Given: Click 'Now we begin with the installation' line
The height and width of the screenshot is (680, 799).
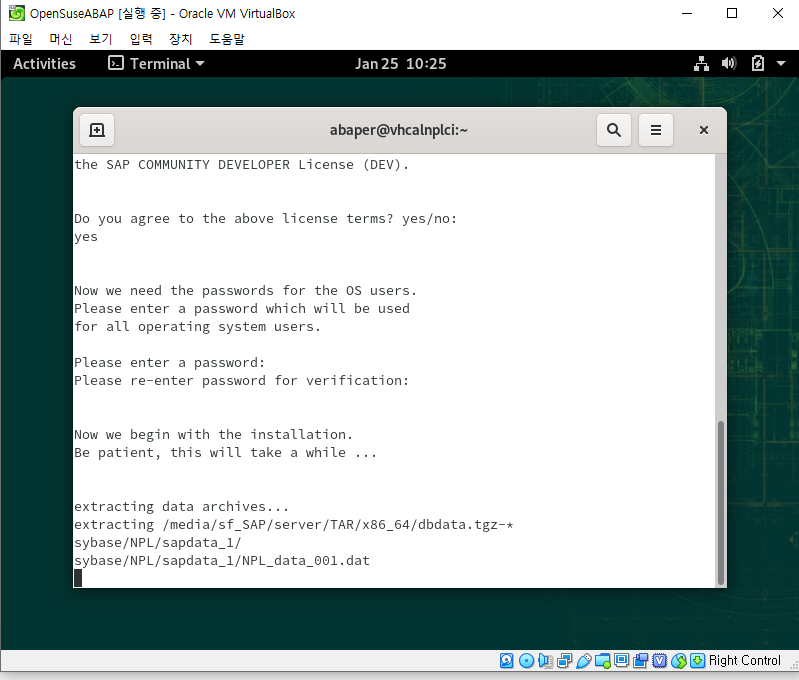Looking at the screenshot, I should [x=214, y=434].
